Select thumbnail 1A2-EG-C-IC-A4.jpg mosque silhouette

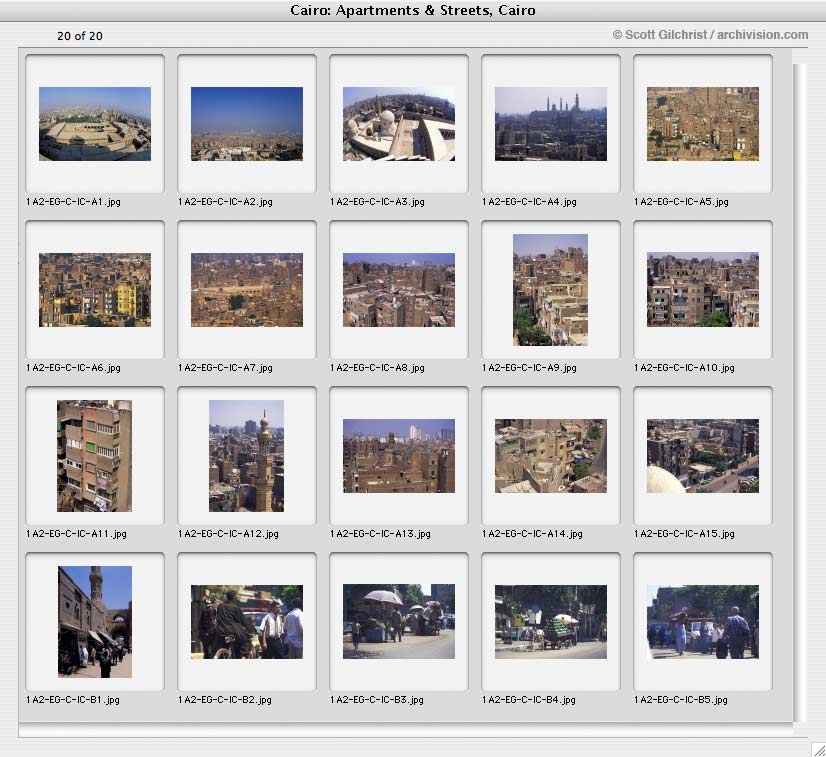tap(550, 124)
